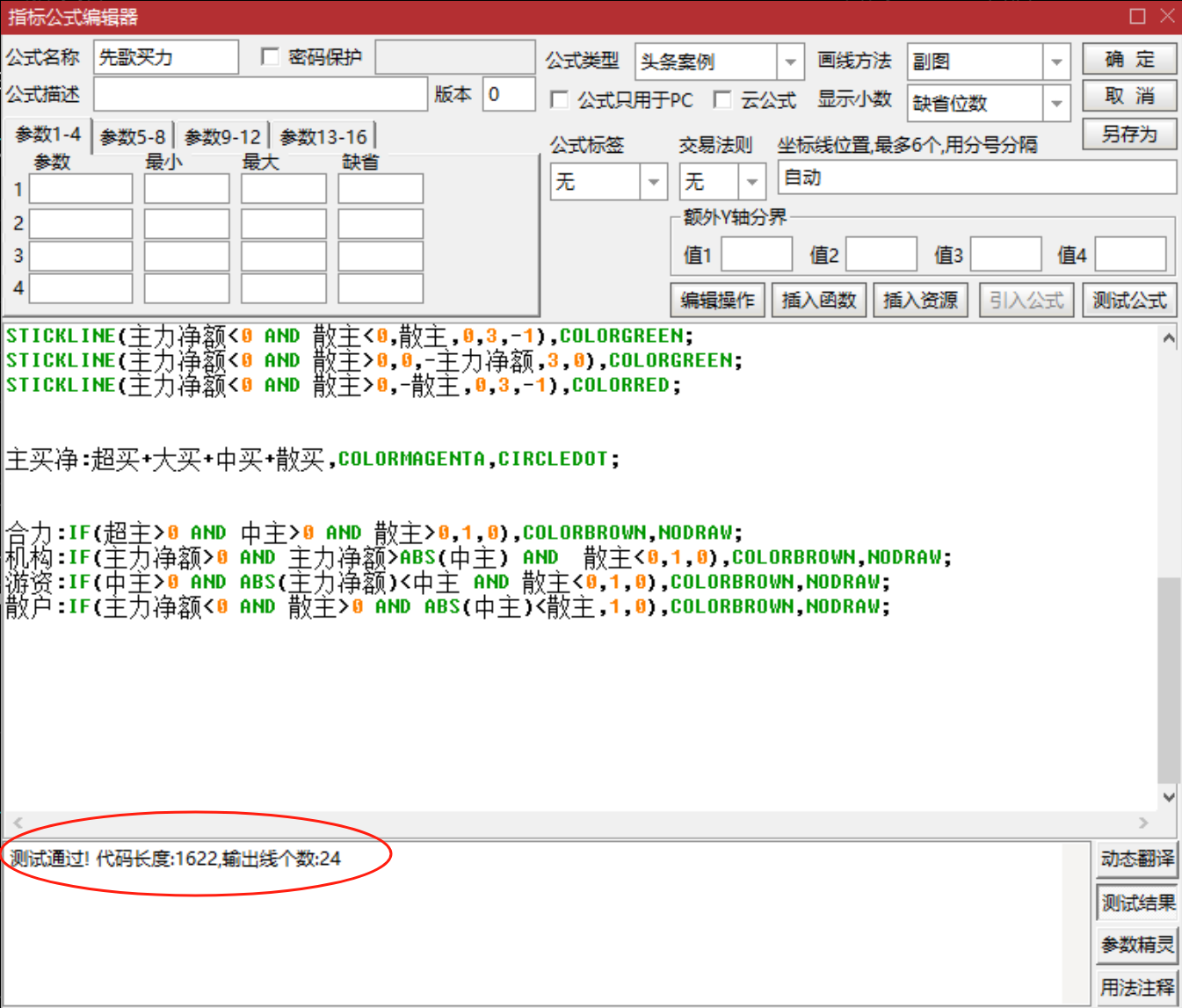Click the code editor vertical scrollbar thumb

tap(1168, 678)
